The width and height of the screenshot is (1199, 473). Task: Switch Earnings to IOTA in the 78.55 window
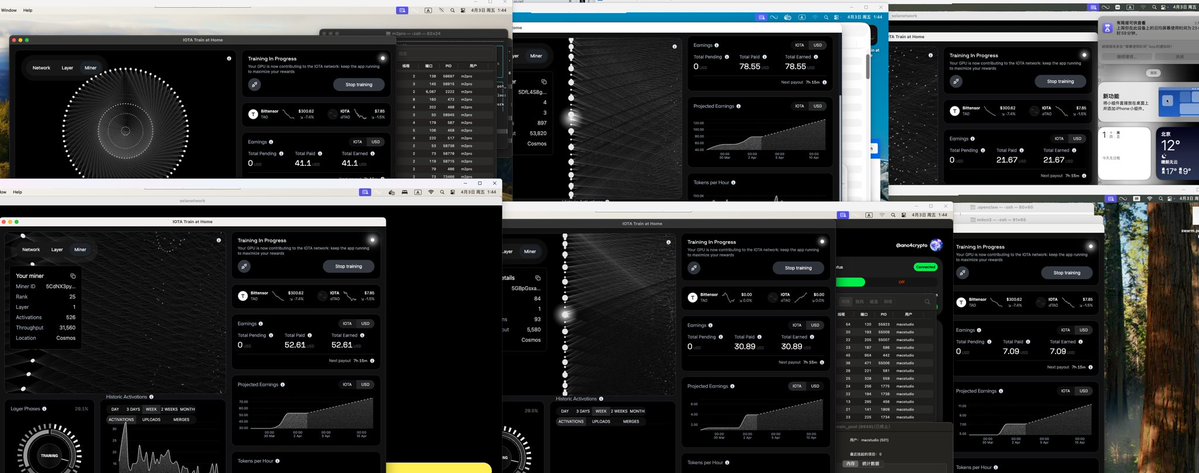(x=799, y=45)
